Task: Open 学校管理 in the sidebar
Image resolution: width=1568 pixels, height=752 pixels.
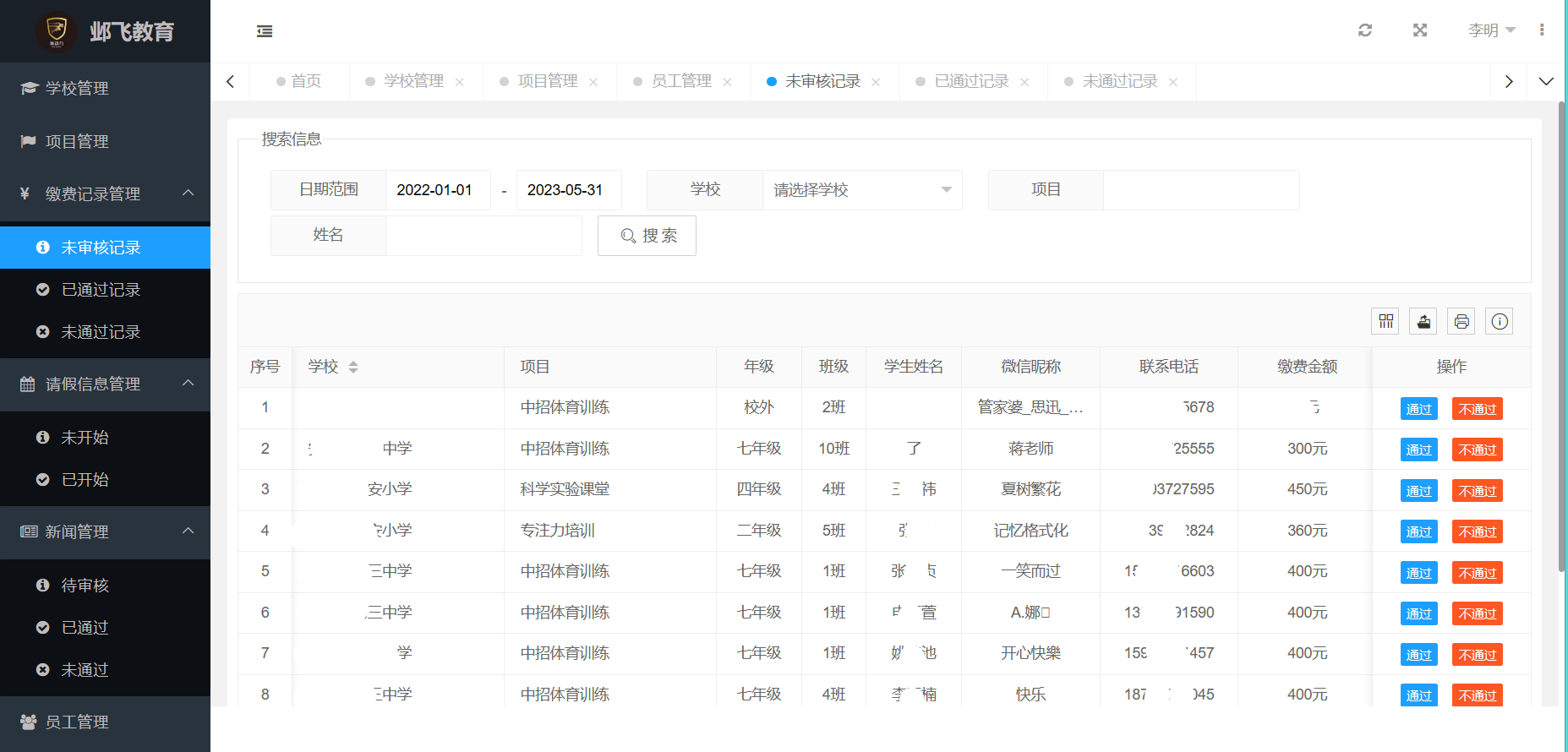Action: point(105,88)
